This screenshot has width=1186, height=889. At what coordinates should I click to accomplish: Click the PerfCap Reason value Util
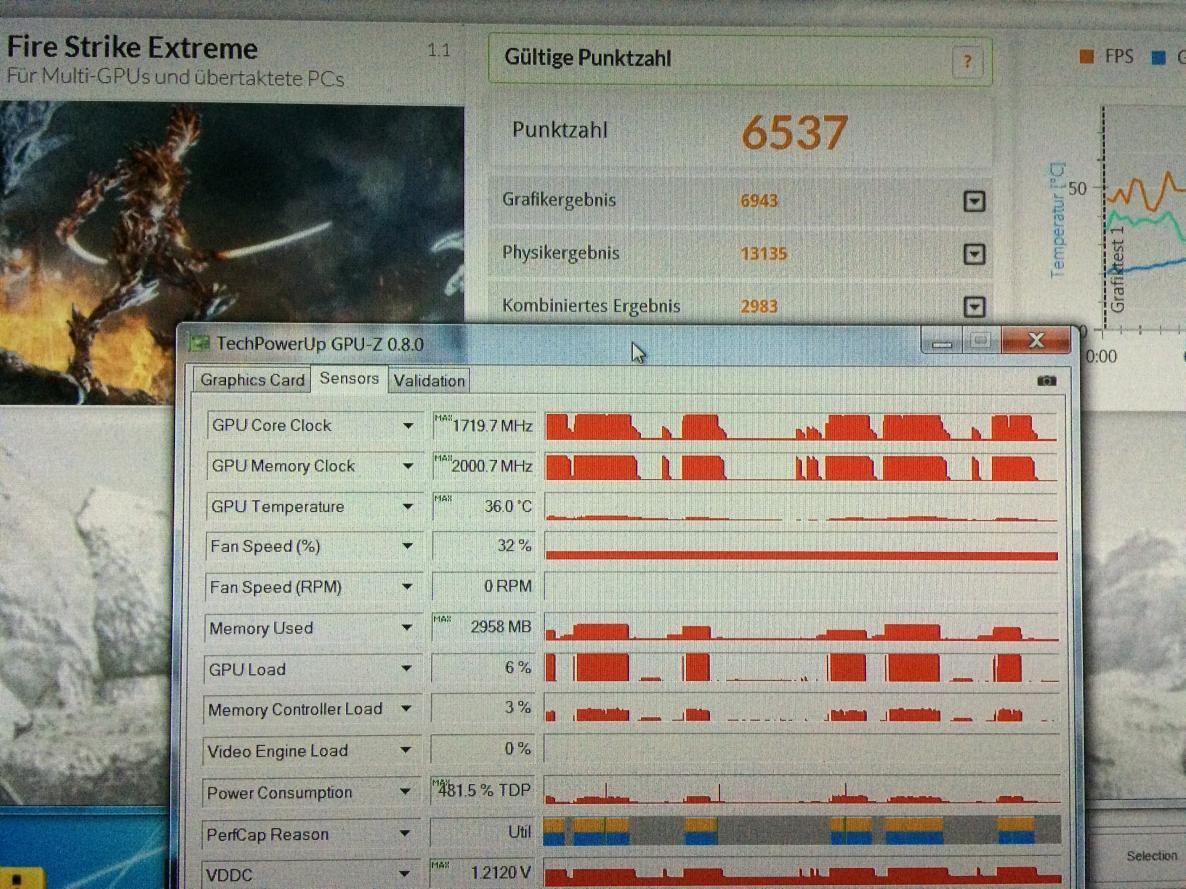pos(482,832)
